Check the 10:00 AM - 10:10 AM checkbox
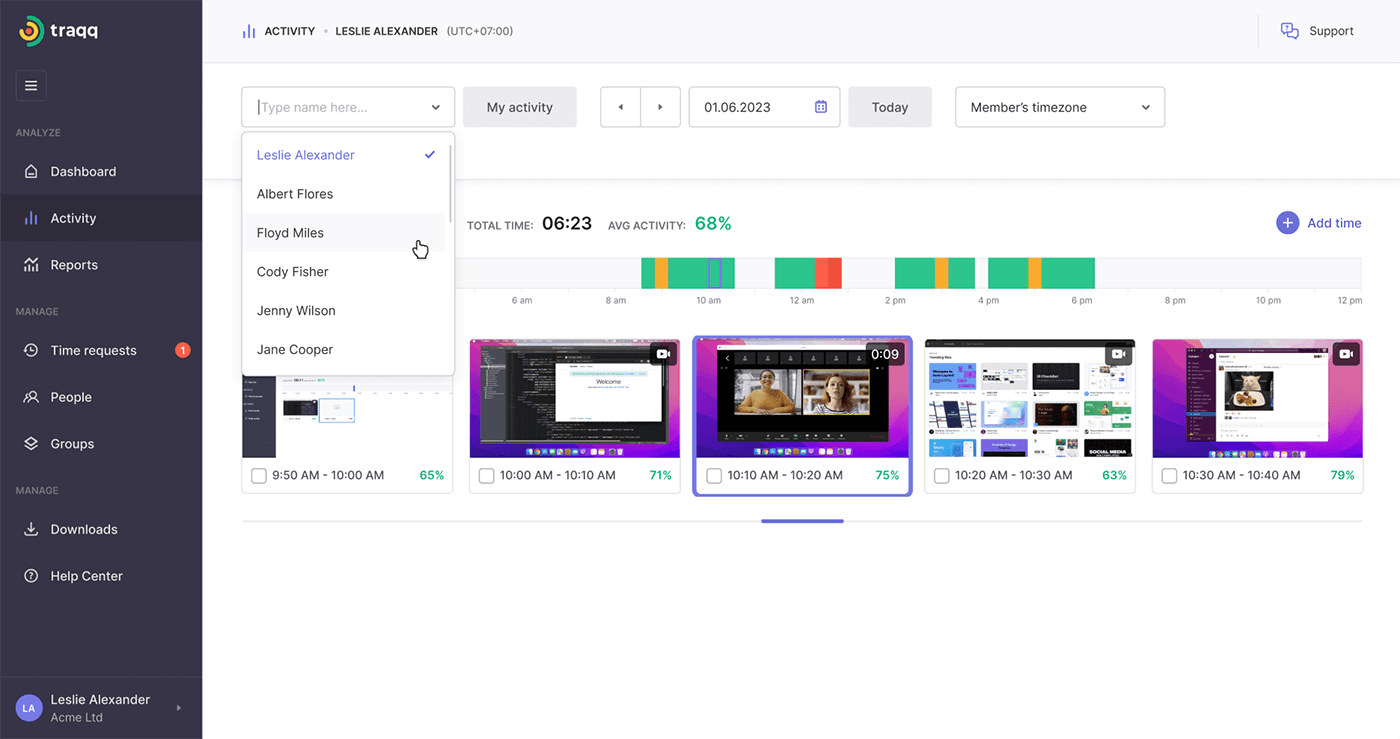The height and width of the screenshot is (739, 1400). [486, 476]
